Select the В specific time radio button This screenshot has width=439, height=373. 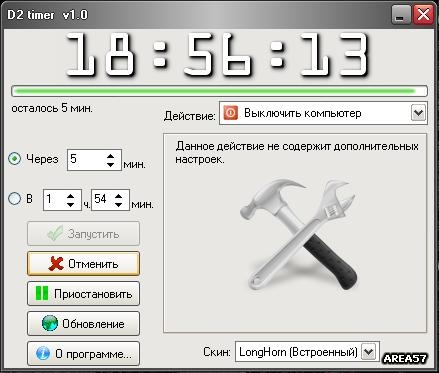[x=14, y=199]
